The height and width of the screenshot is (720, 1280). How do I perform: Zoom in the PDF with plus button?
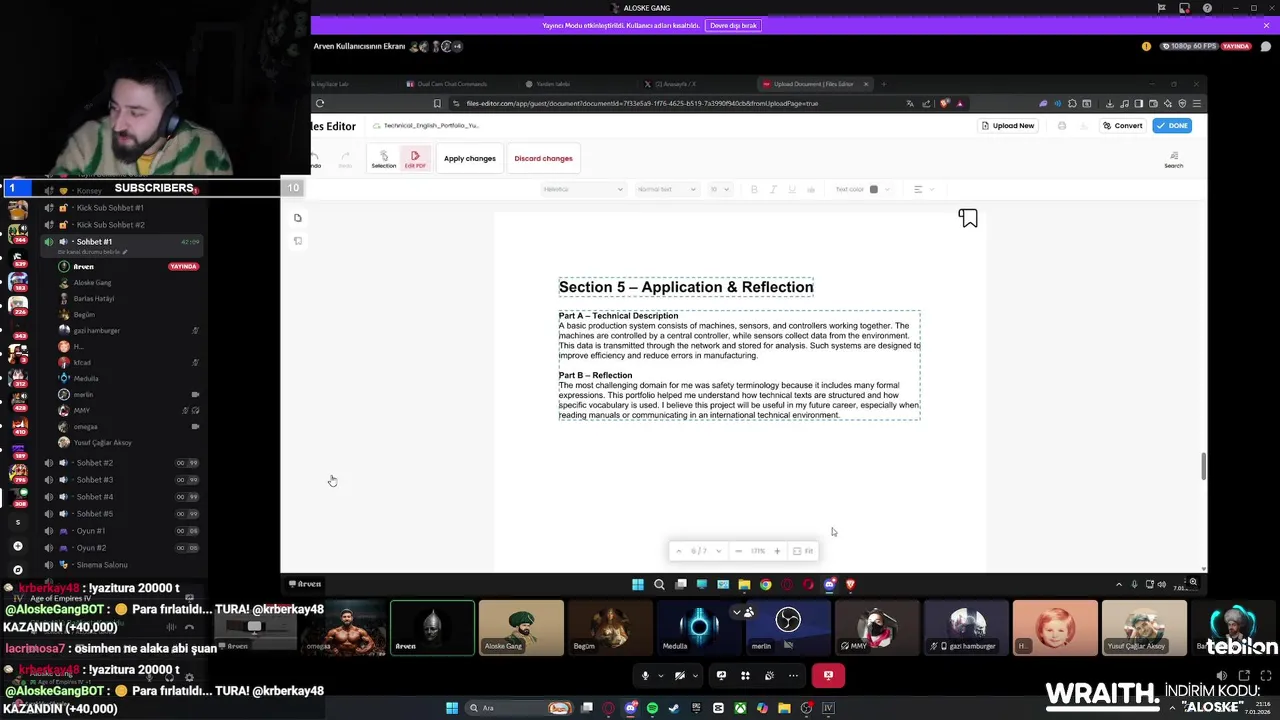click(777, 551)
